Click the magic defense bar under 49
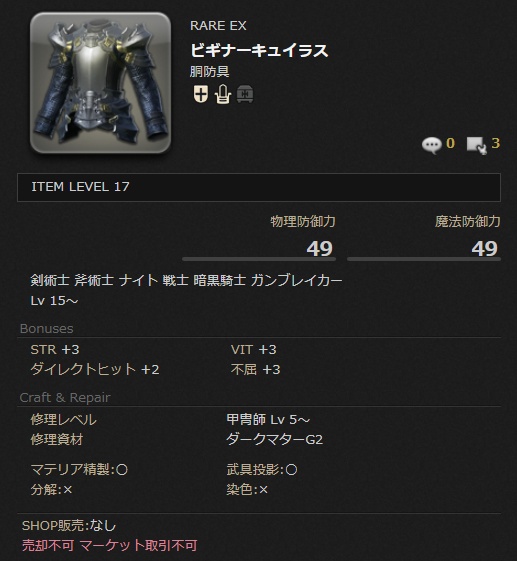The height and width of the screenshot is (561, 517). (424, 259)
